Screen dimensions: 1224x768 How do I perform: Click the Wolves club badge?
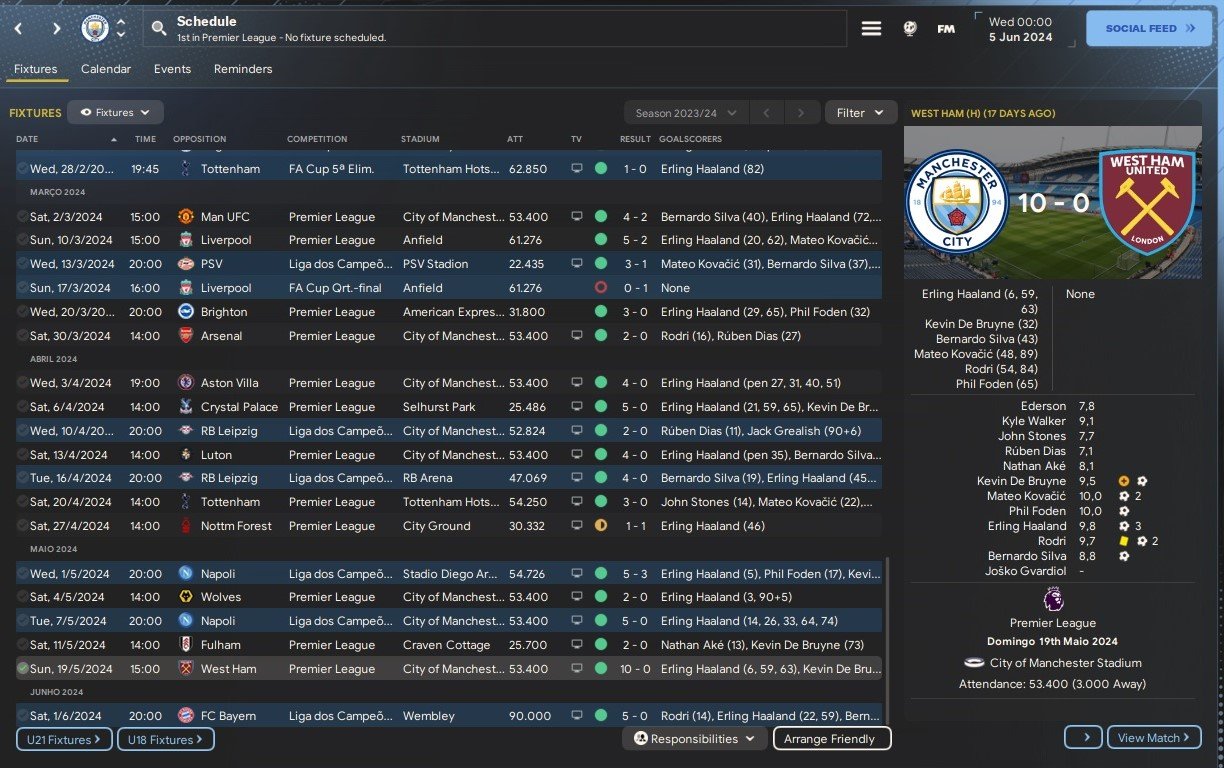pos(185,597)
